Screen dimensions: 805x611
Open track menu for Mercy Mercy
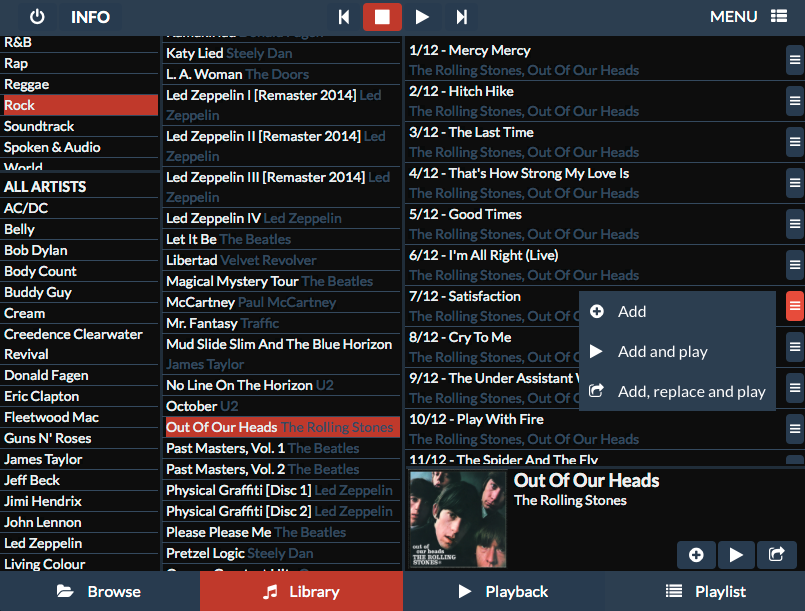(794, 60)
